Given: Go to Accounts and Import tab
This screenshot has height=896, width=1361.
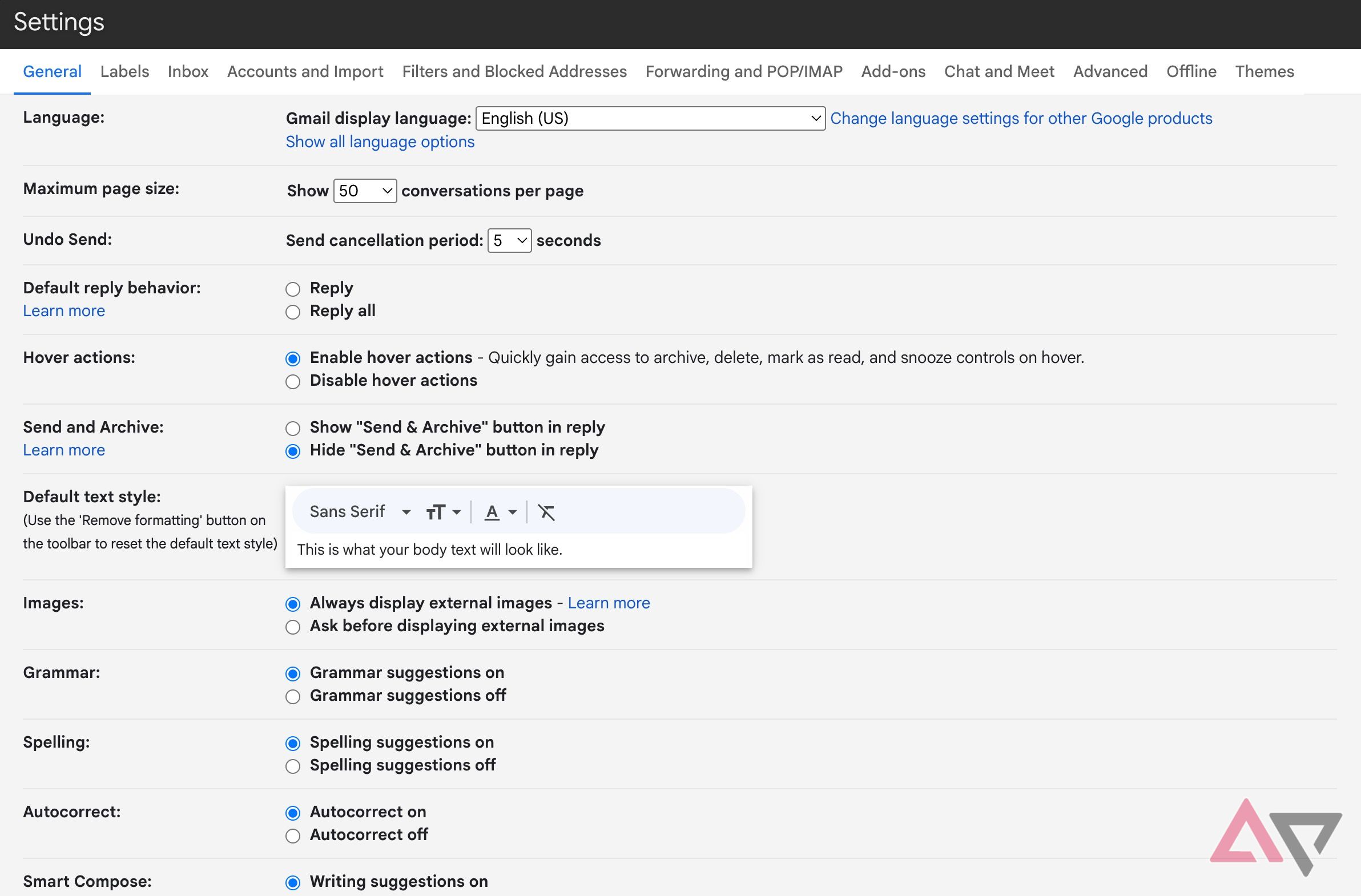Looking at the screenshot, I should [x=305, y=71].
